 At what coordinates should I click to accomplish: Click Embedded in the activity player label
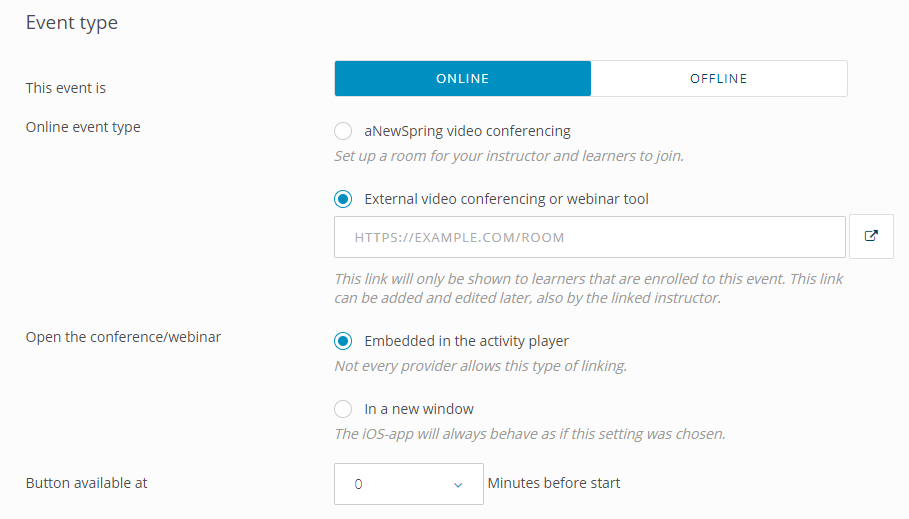pos(466,341)
